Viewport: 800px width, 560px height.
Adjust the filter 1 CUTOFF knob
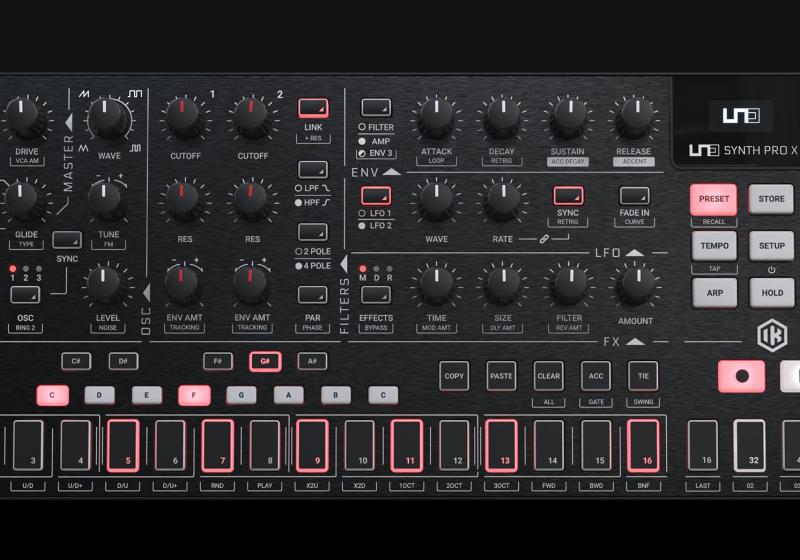(182, 118)
